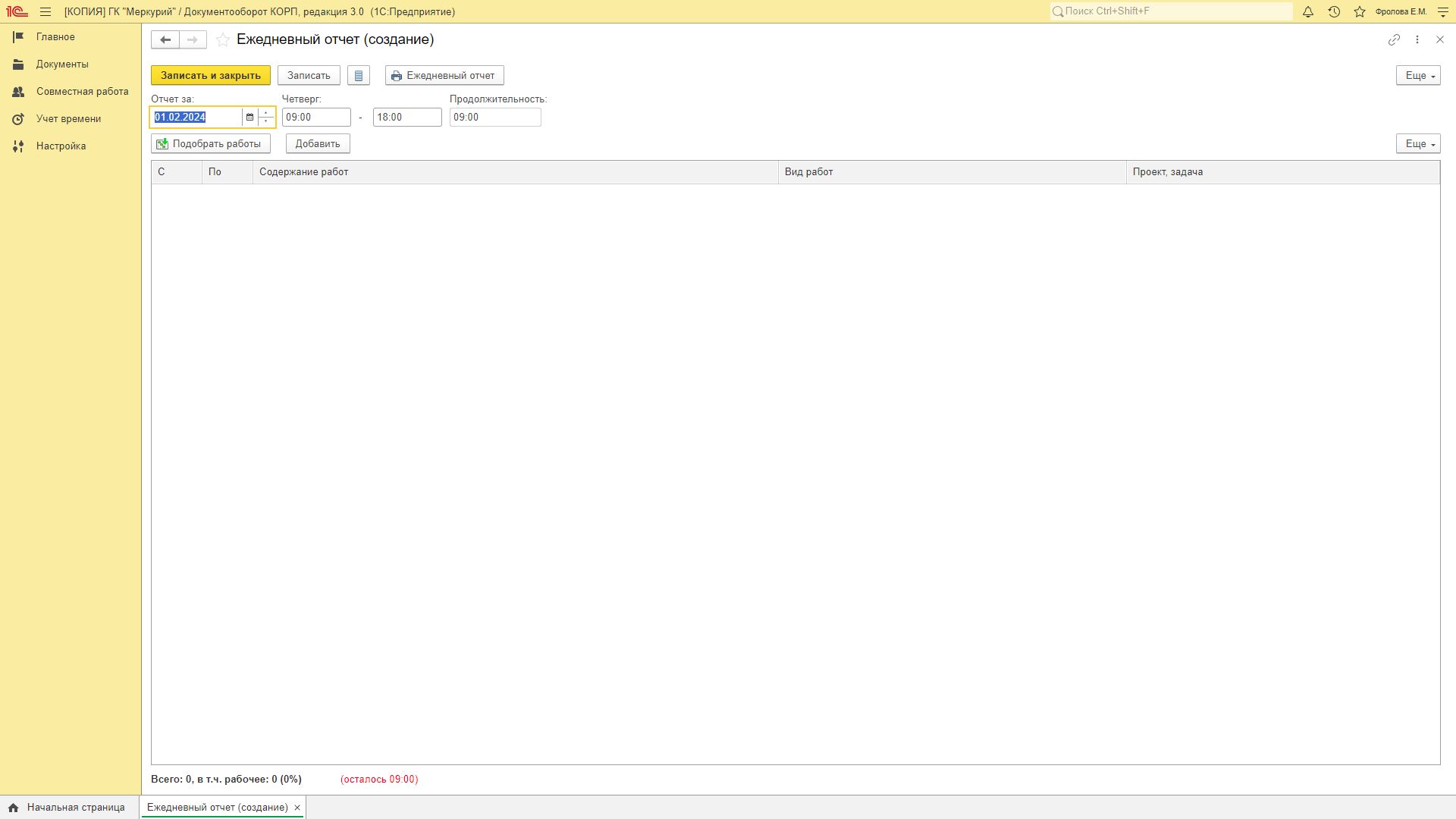Click Проект, задача column header
This screenshot has height=819, width=1456.
coord(1283,172)
